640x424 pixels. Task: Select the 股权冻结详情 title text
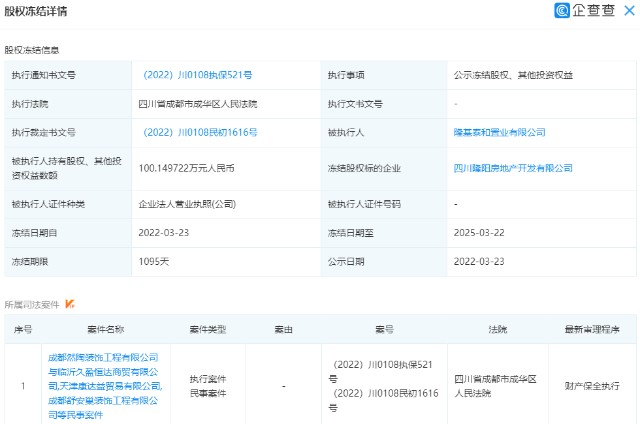tap(36, 11)
